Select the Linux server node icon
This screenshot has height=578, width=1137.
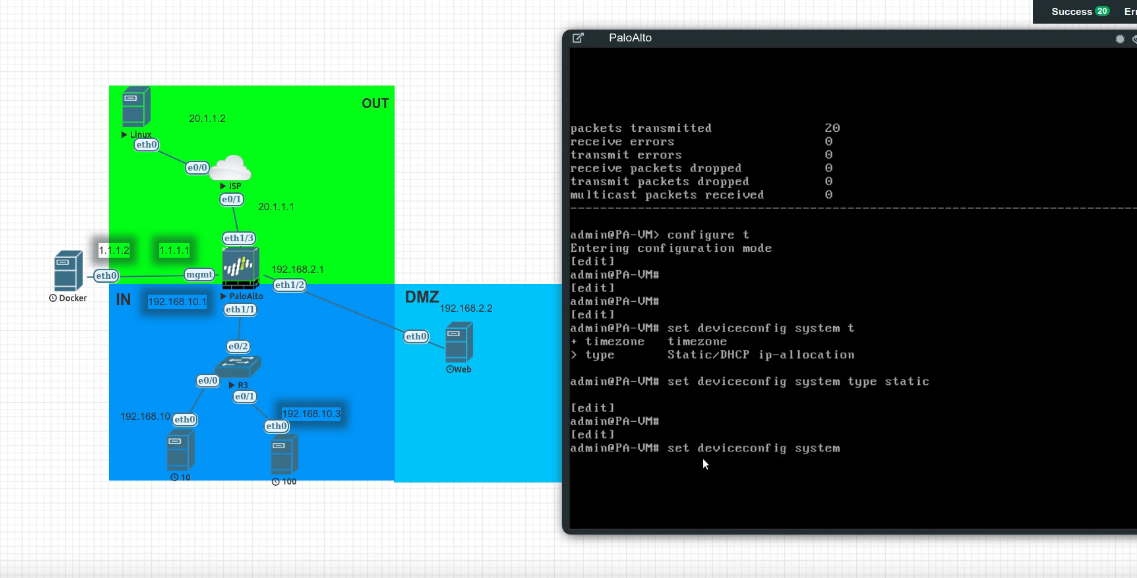click(x=136, y=107)
